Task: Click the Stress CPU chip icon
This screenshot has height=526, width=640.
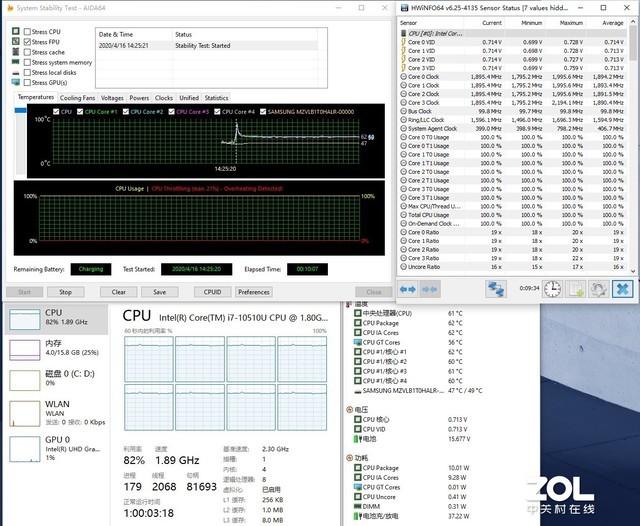Action: point(16,31)
